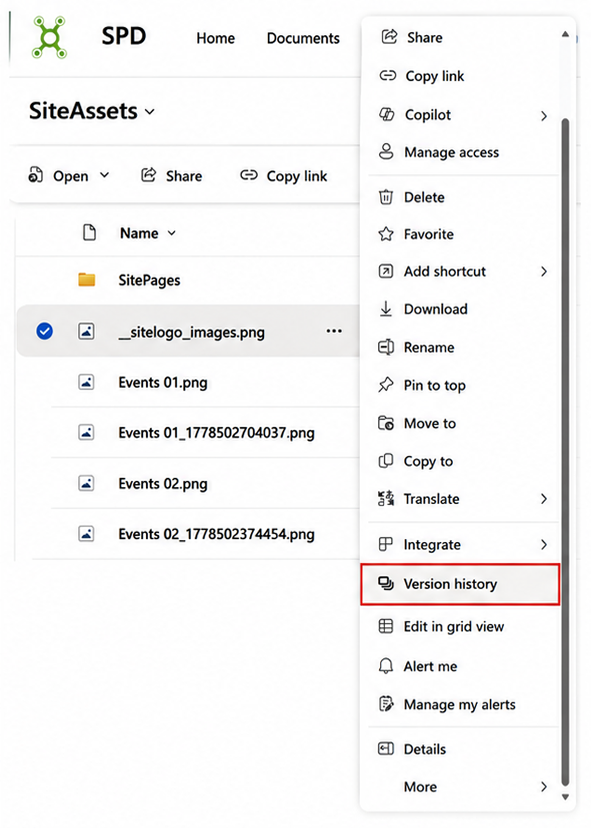Click the Add shortcut icon

(386, 271)
